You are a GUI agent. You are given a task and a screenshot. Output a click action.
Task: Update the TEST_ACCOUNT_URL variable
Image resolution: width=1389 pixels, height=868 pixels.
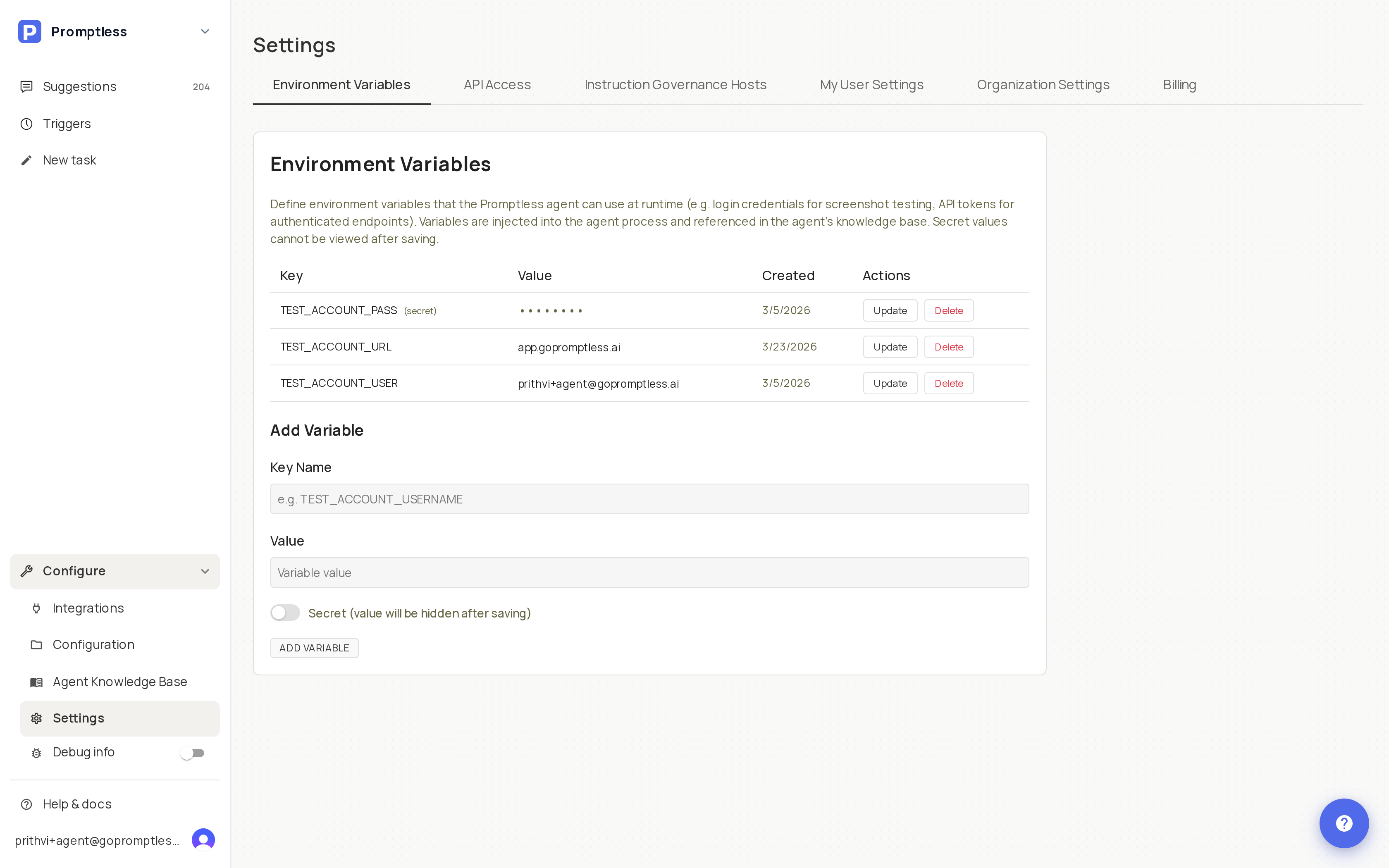coord(890,347)
